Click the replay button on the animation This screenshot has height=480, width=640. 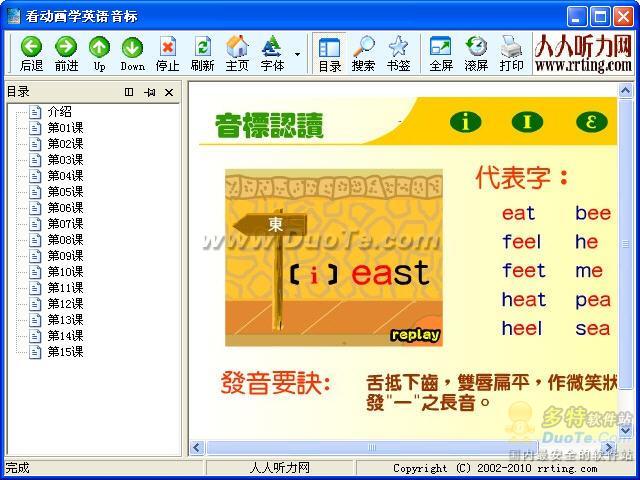[x=414, y=334]
